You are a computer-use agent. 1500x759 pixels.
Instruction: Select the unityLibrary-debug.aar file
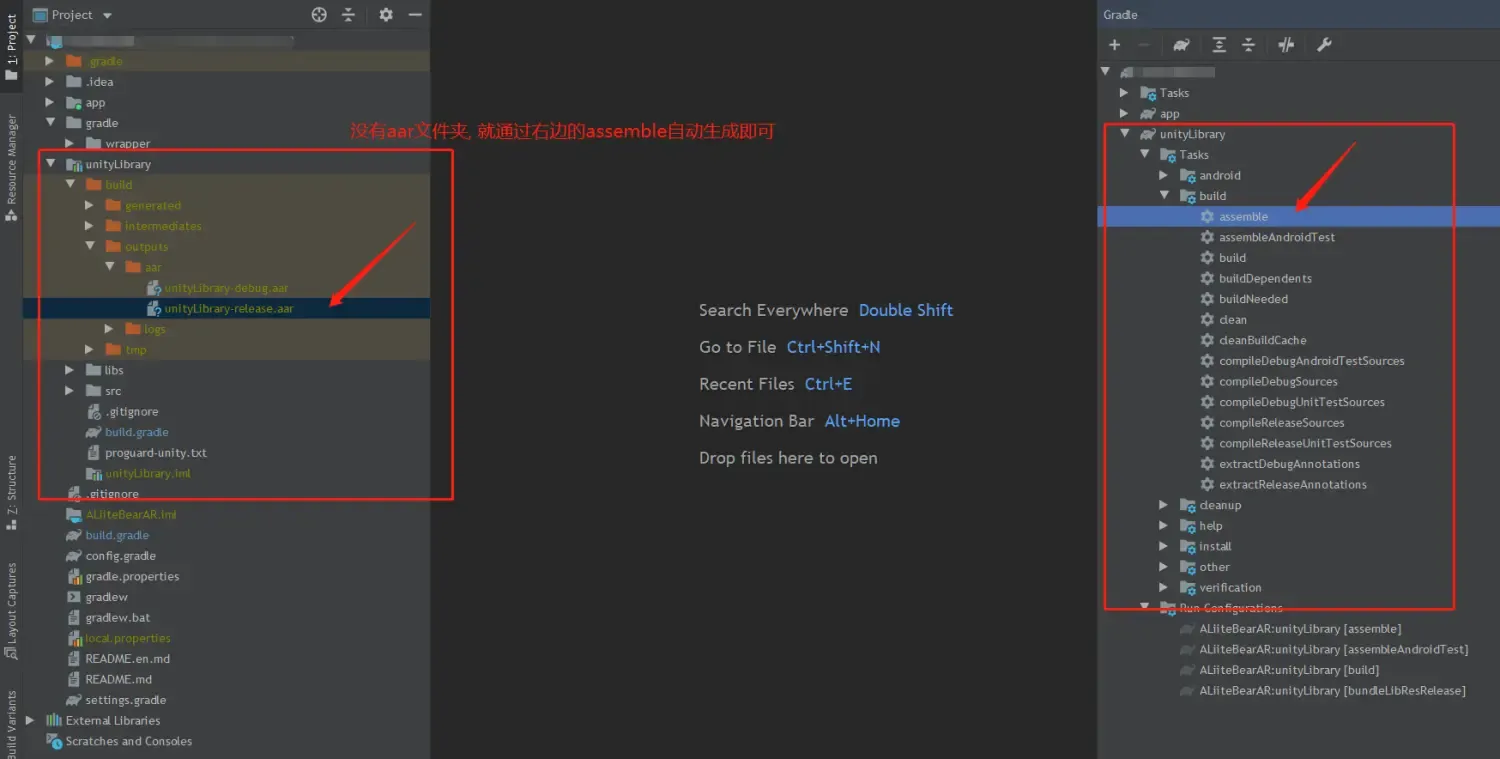click(x=225, y=288)
